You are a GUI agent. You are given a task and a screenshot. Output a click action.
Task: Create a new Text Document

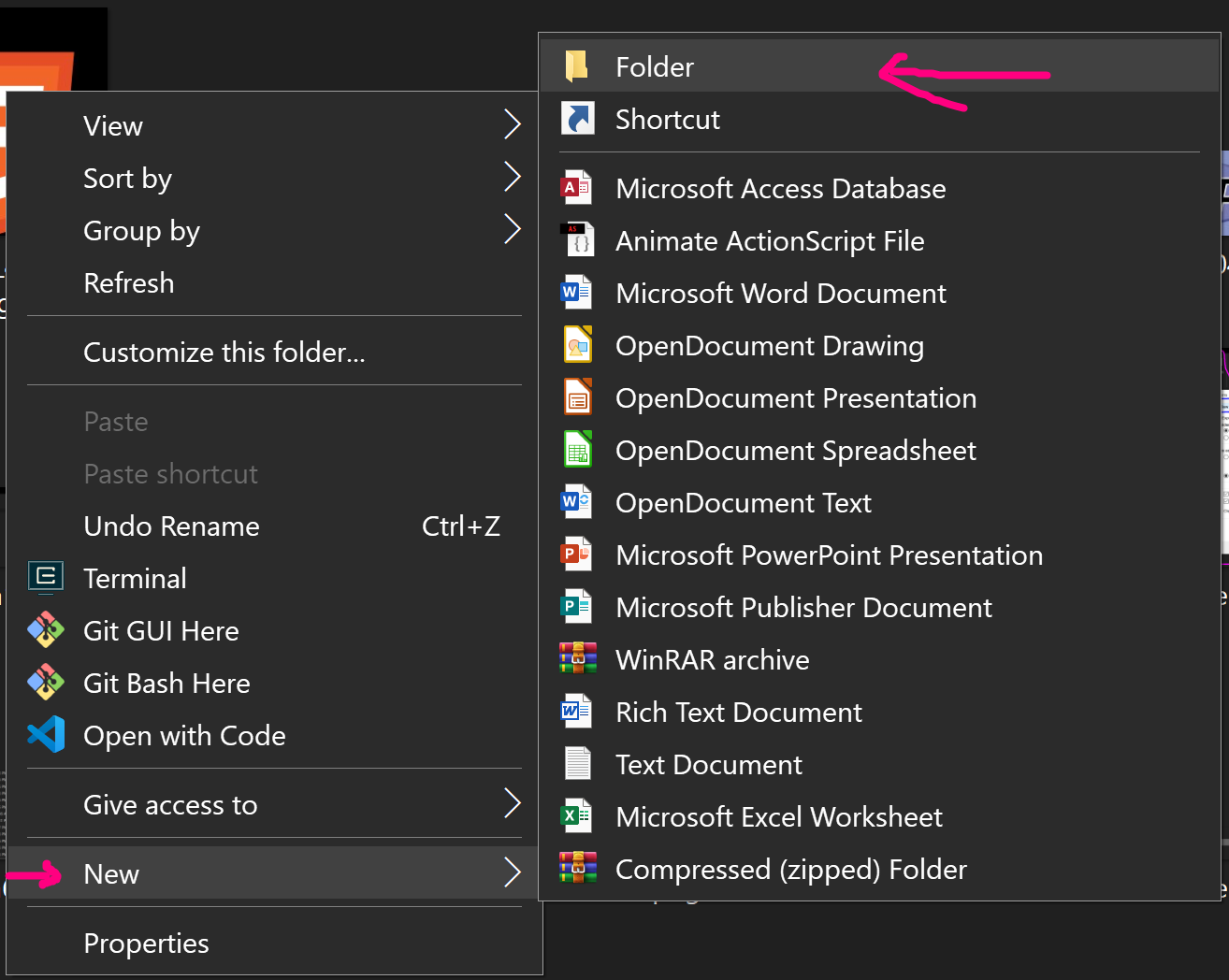(879, 764)
